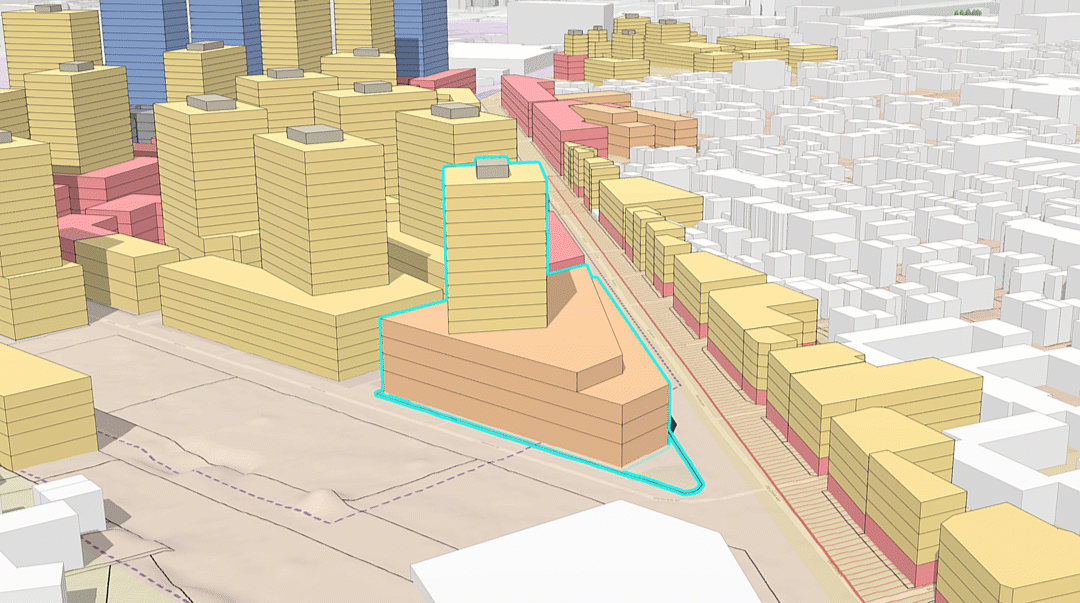Click the green trees at the top right
Screen dimensions: 1080x603
[969, 12]
